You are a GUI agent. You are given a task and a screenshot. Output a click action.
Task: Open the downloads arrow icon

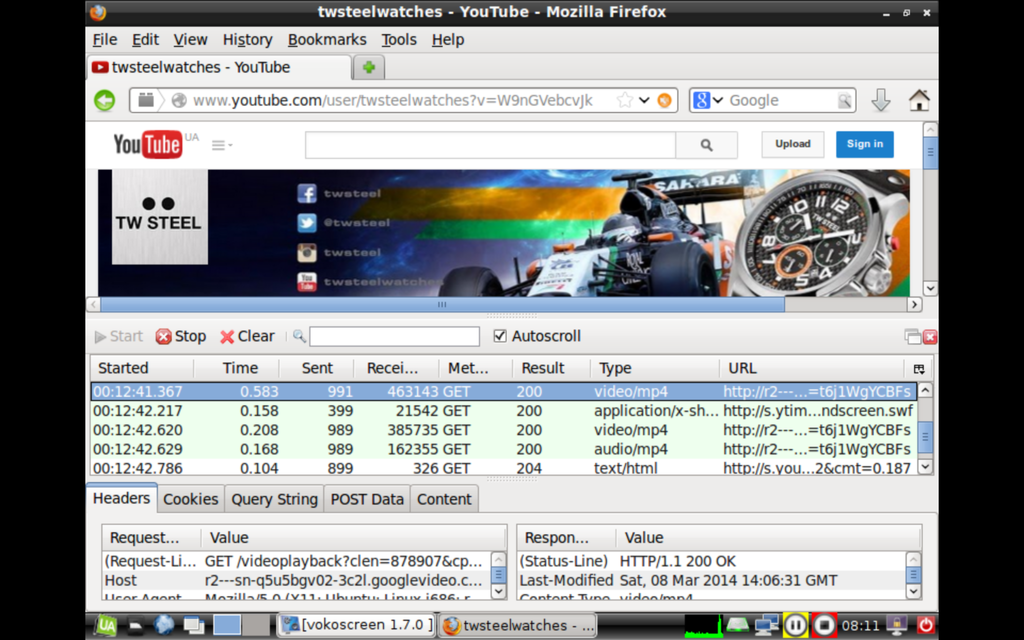880,100
